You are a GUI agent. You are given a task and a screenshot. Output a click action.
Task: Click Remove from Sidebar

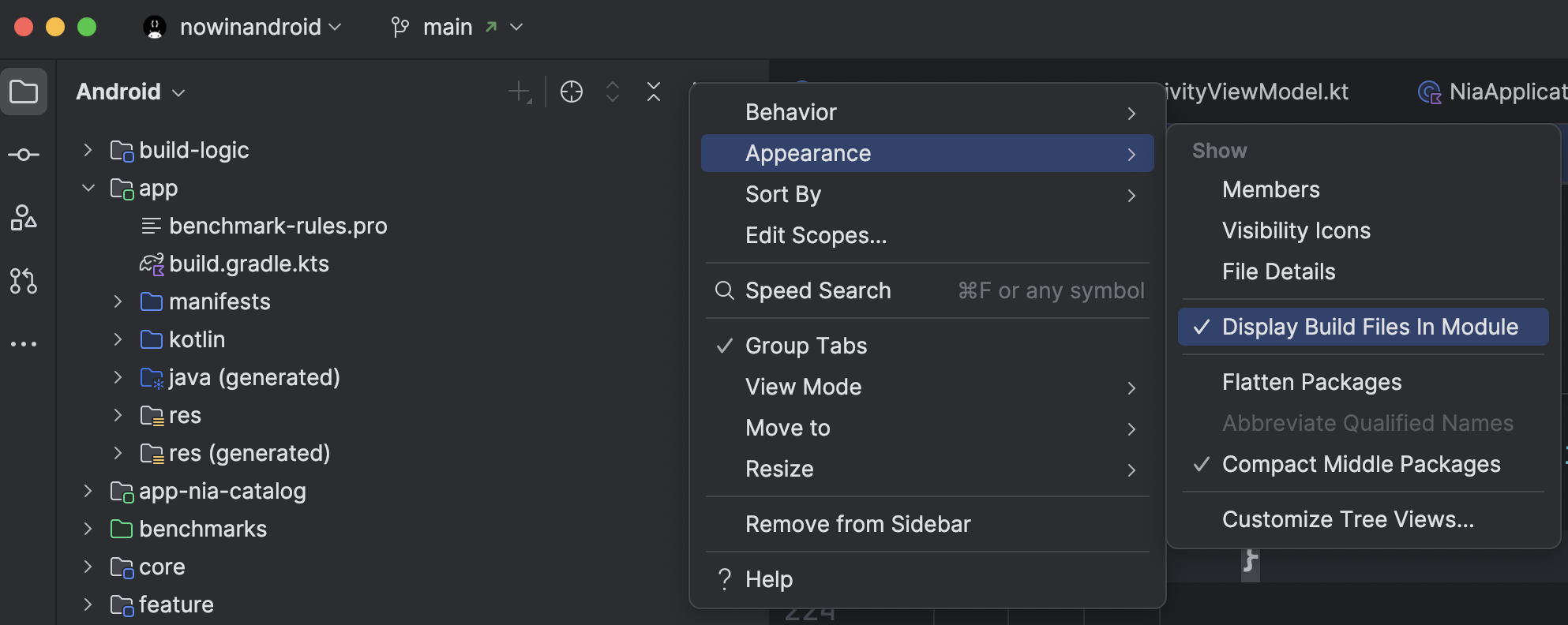857,524
